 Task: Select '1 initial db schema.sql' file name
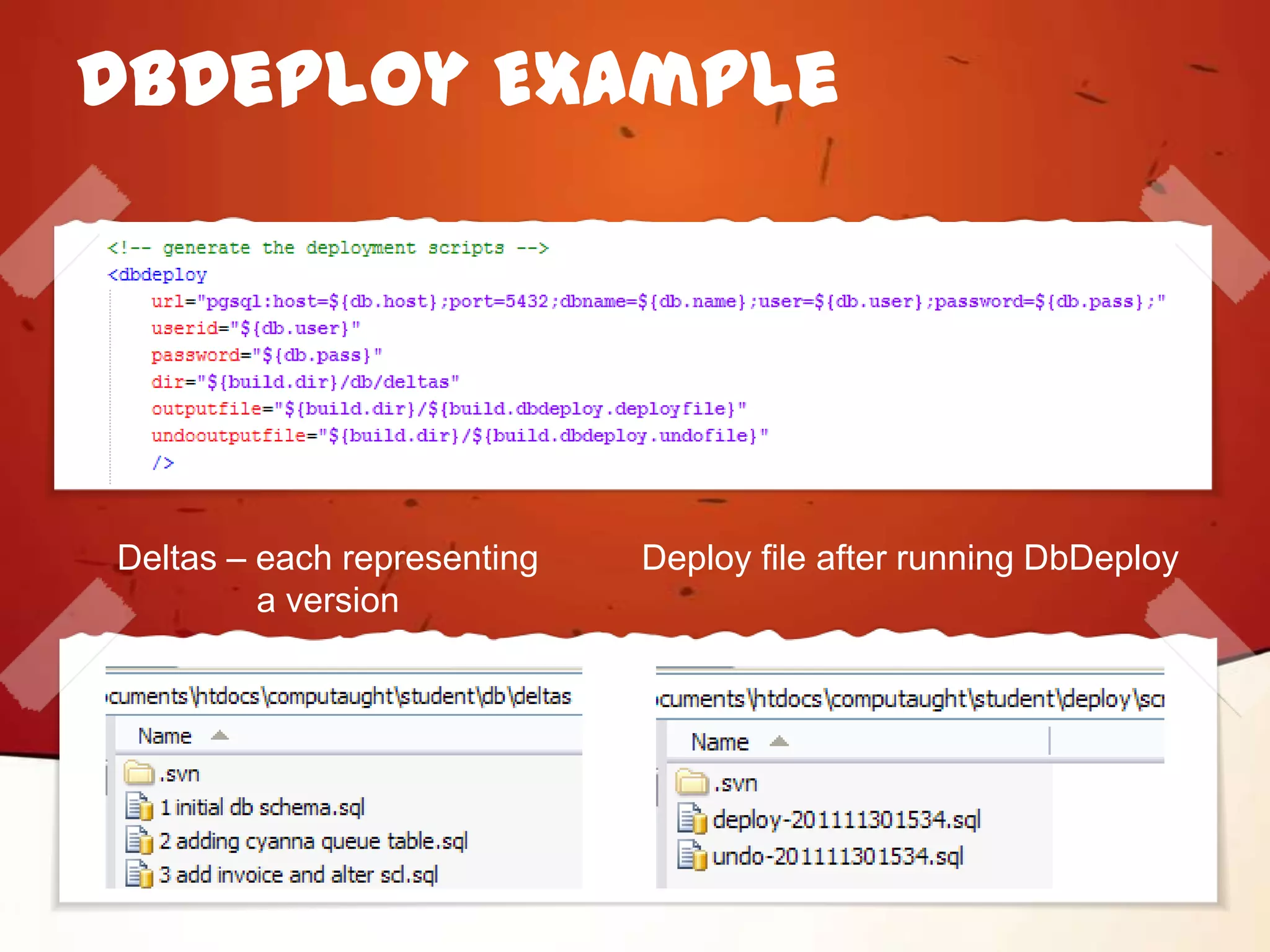[x=262, y=807]
